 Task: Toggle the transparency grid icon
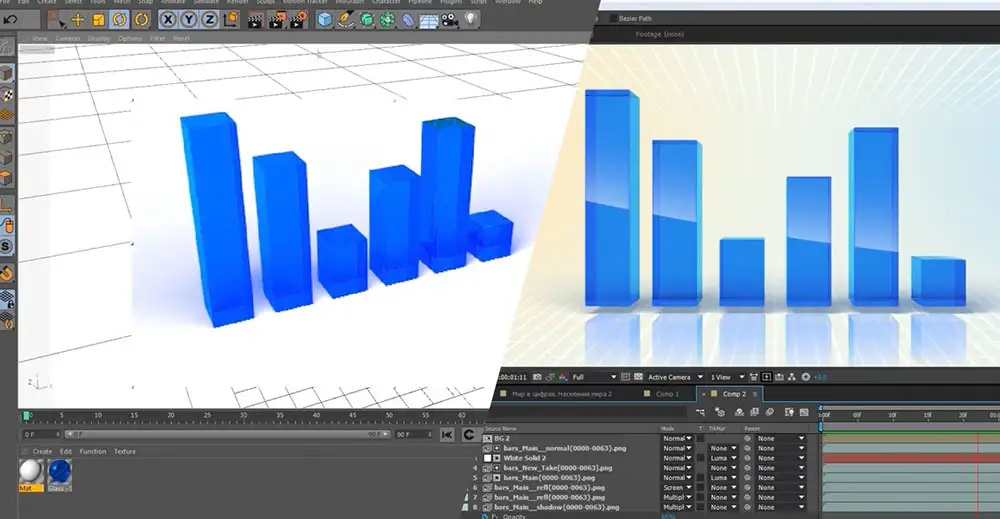point(638,377)
